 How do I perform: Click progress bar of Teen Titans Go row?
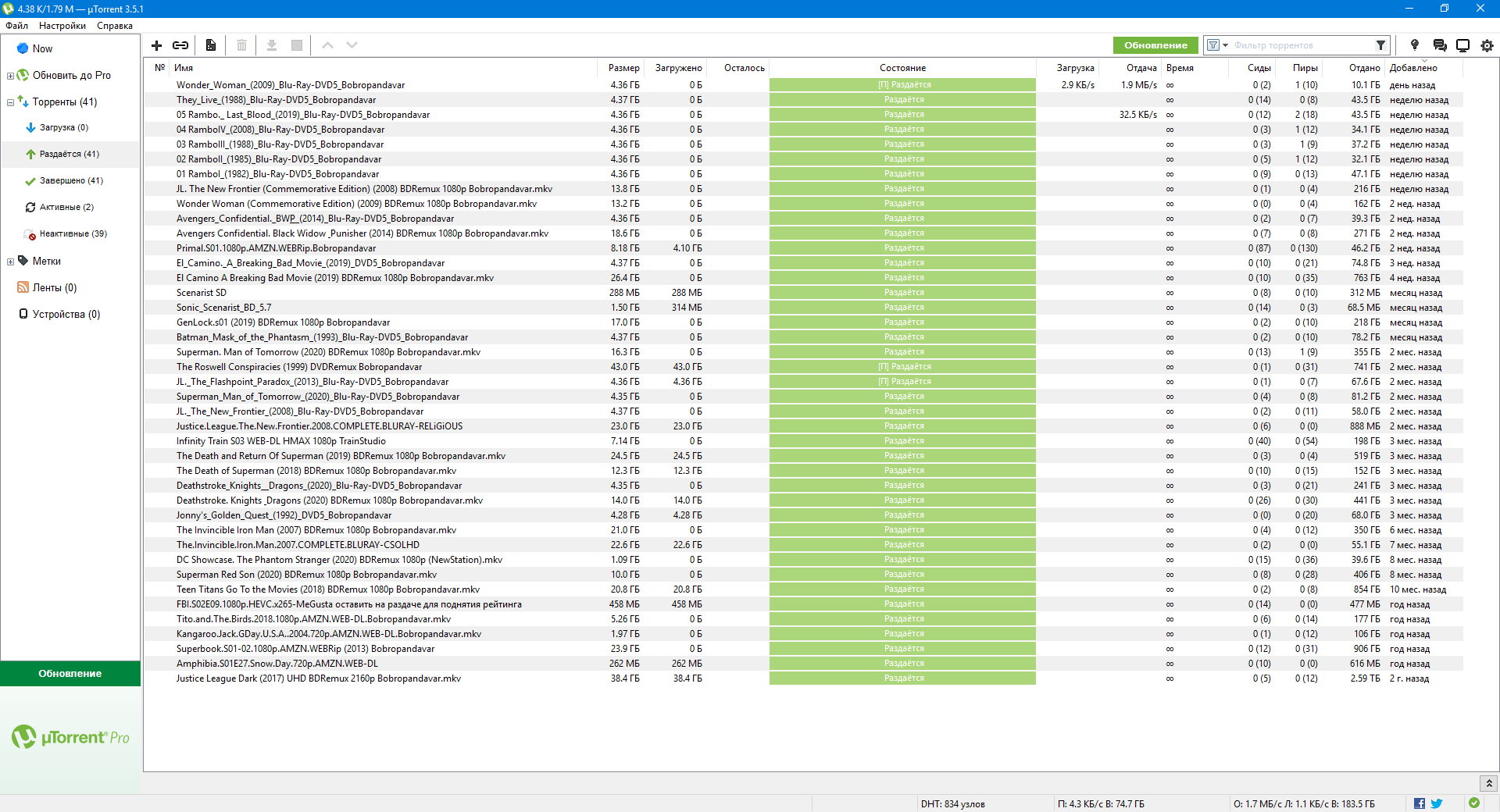pyautogui.click(x=902, y=589)
